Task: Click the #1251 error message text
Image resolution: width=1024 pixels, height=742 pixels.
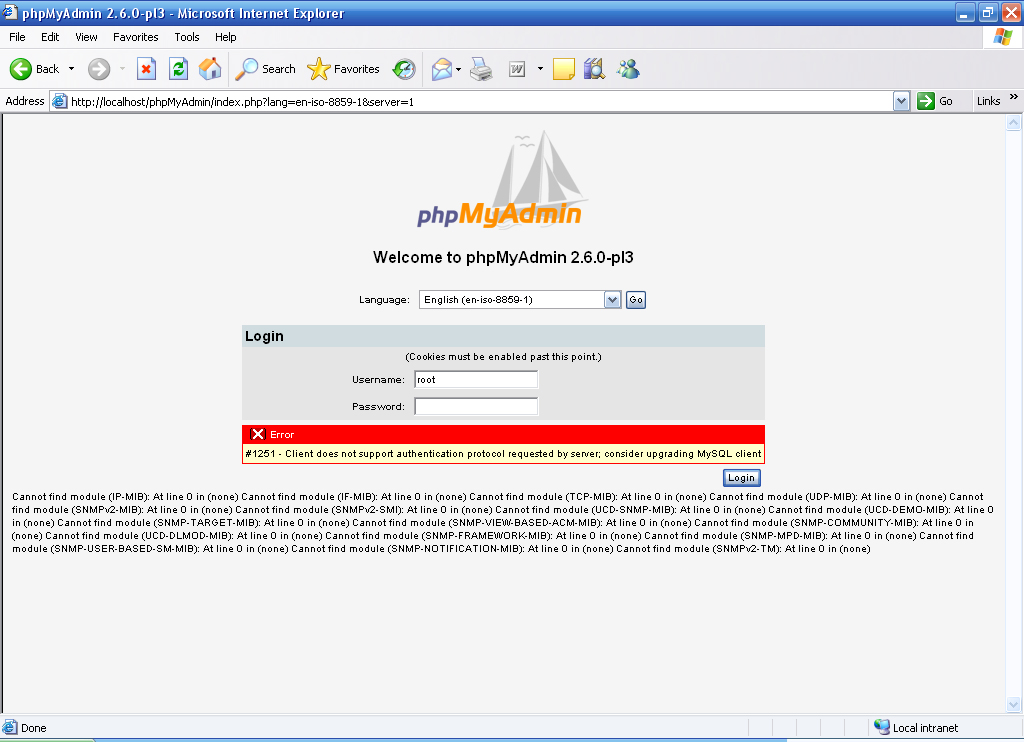Action: click(504, 454)
